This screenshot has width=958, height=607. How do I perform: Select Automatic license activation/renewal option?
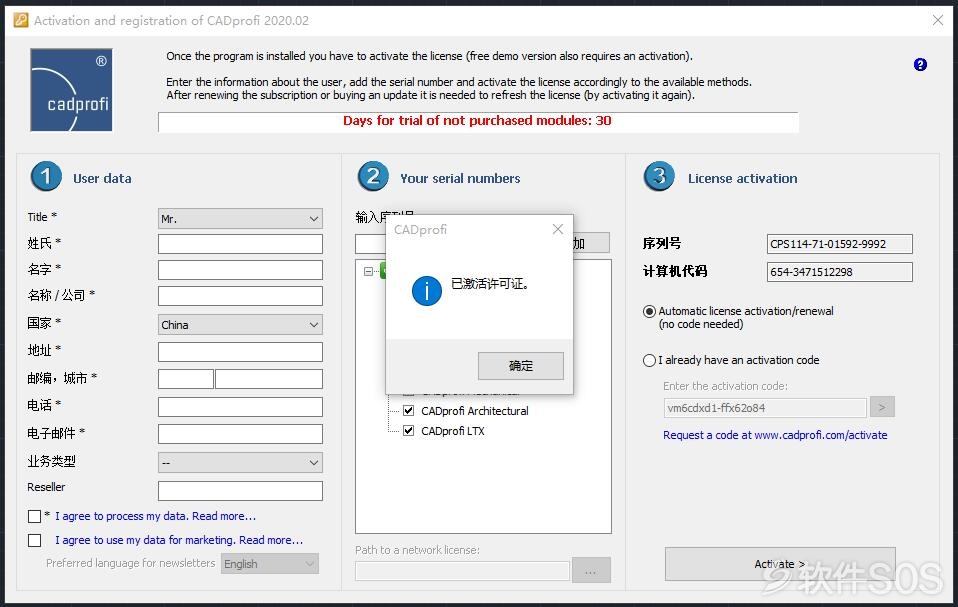[x=649, y=311]
